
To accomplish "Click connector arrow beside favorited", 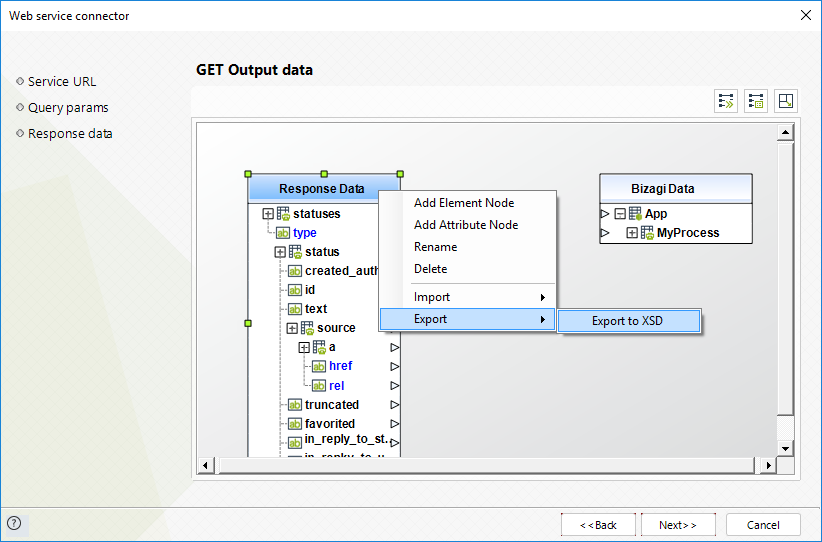I will coord(395,424).
